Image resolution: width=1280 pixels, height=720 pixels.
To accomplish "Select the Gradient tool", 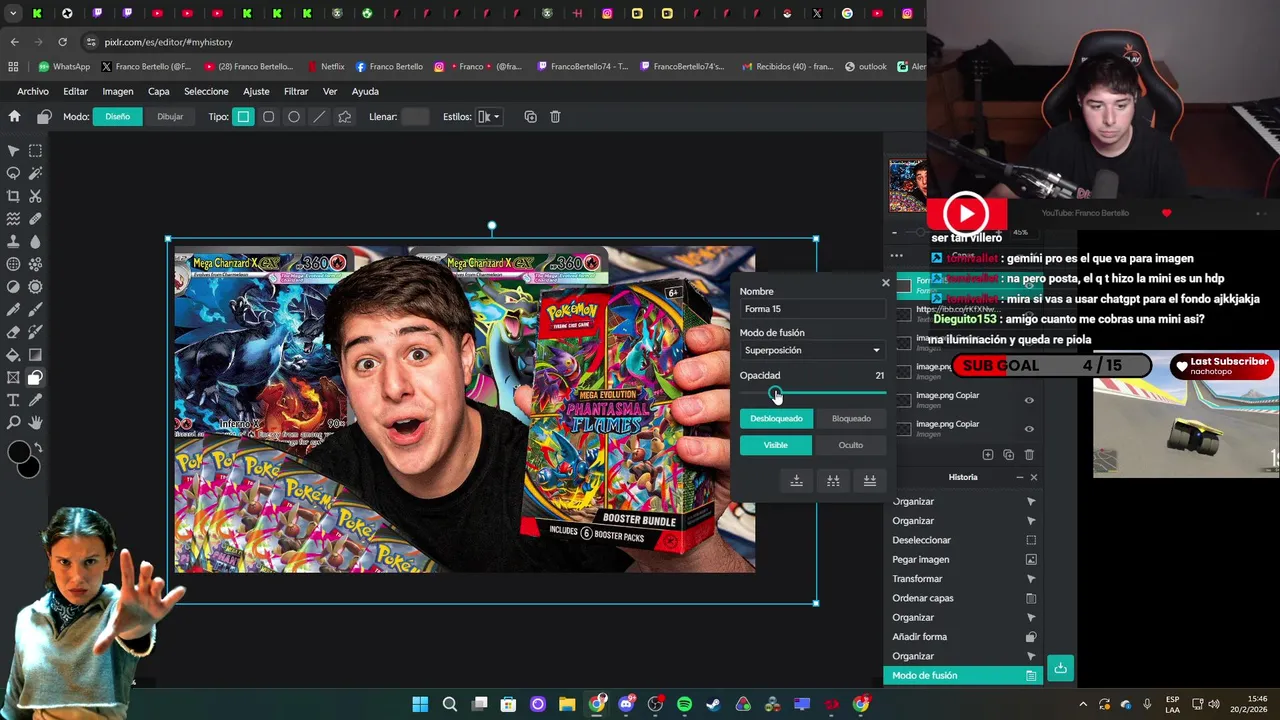I will pos(35,354).
